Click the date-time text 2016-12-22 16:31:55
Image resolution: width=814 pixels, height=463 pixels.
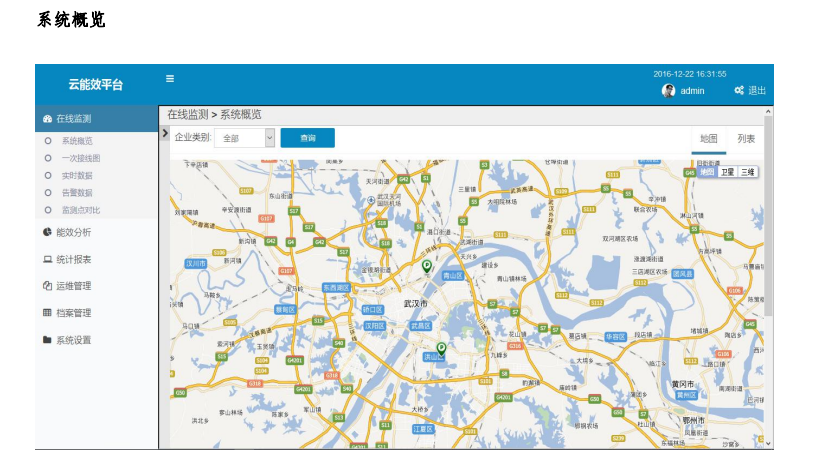coord(689,74)
